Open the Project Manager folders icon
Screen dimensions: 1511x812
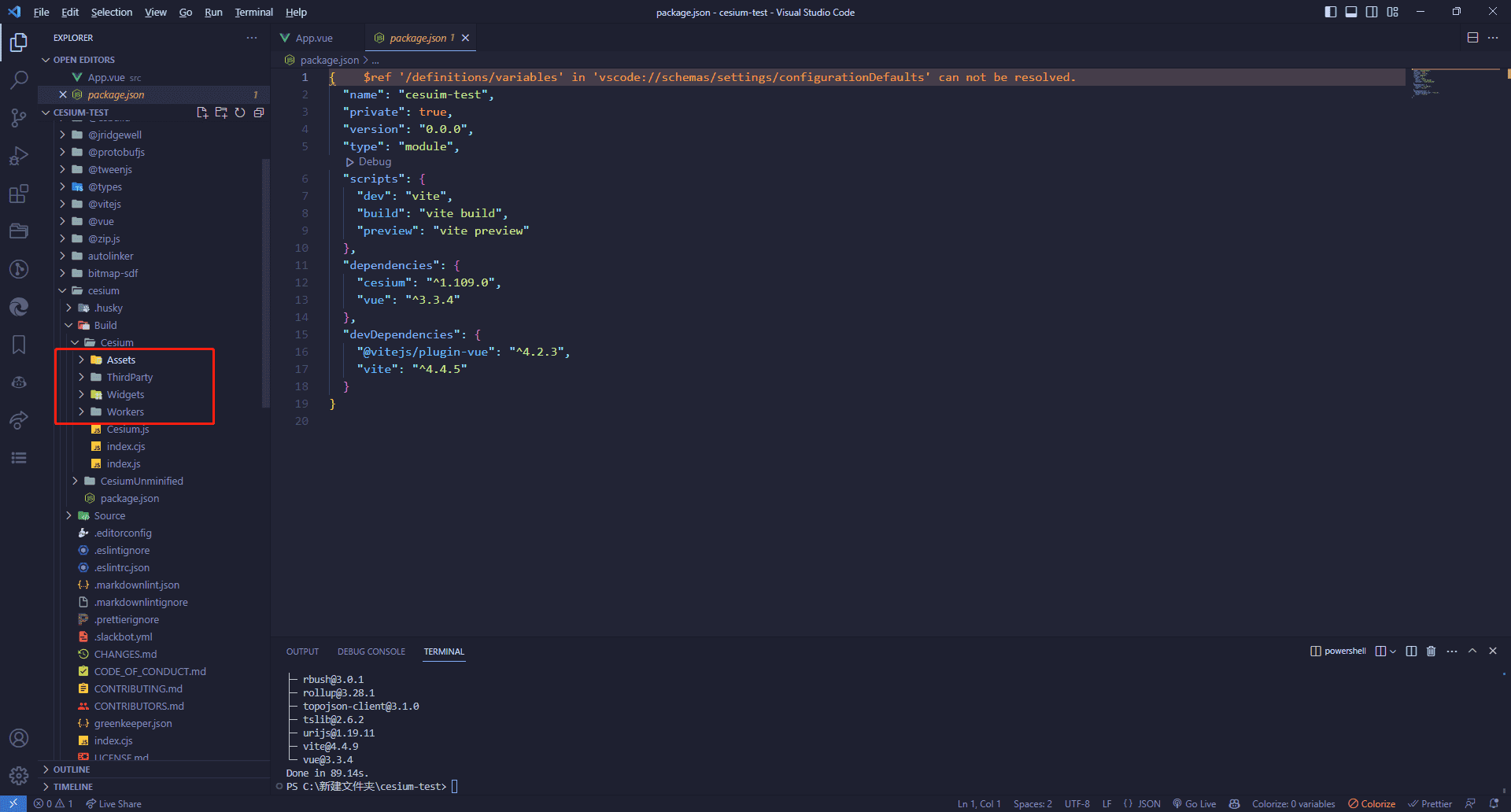tap(19, 231)
